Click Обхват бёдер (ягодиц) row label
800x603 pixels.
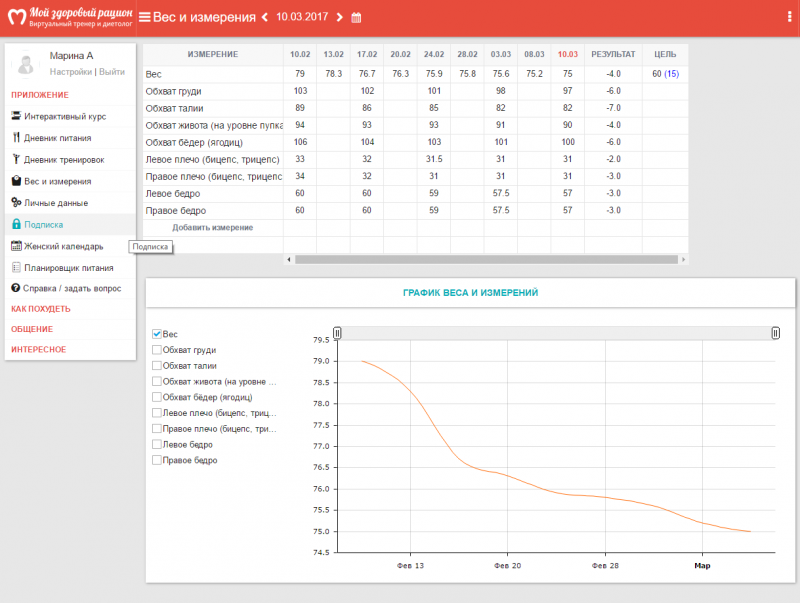[194, 142]
